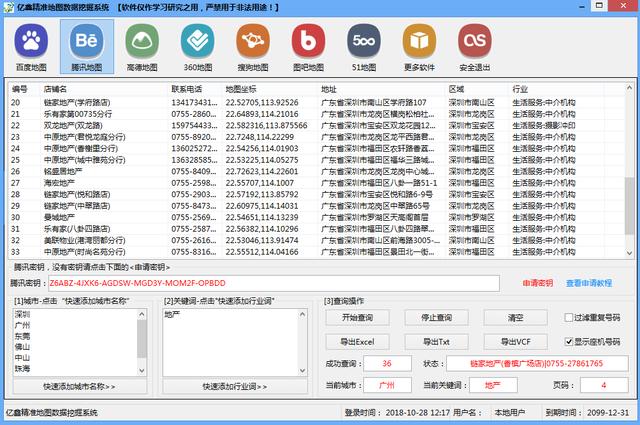Choose the 搜狗地图 (Sogou Maps) icon

(x=252, y=46)
